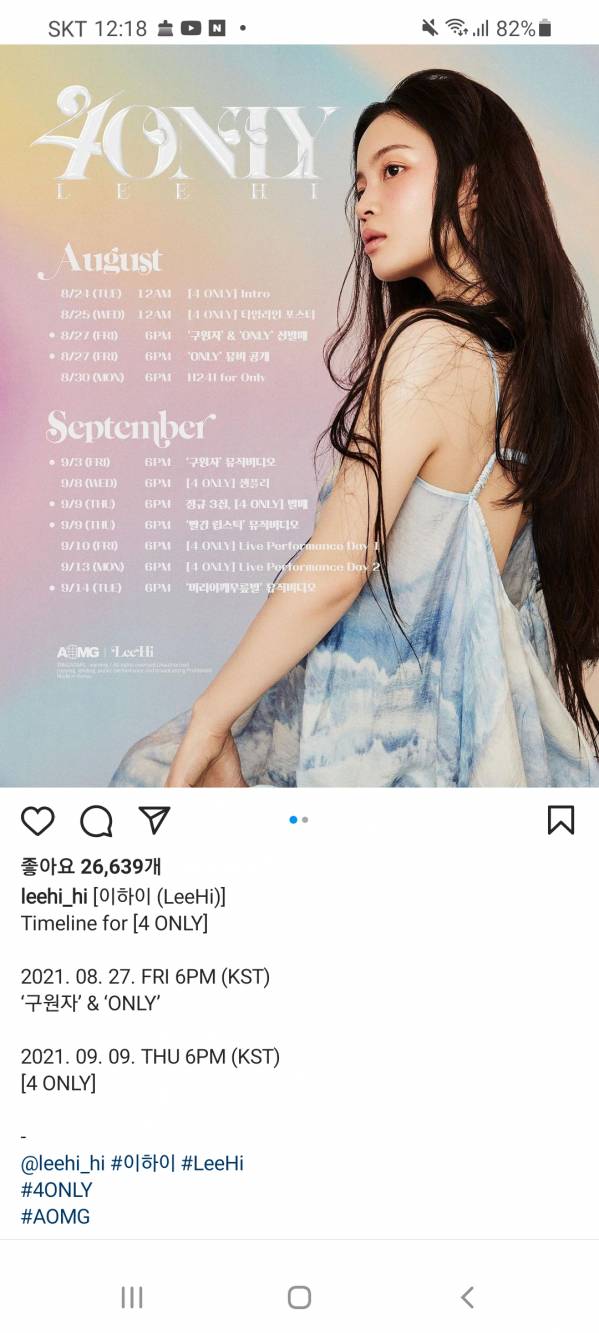
Task: Tap the Android back arrow
Action: [x=467, y=1297]
